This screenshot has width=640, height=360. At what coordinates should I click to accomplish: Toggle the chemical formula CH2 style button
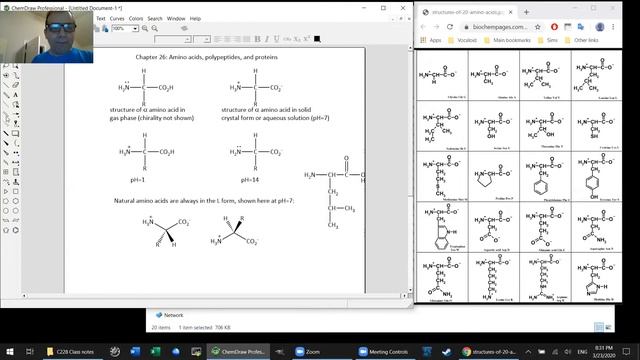(287, 39)
